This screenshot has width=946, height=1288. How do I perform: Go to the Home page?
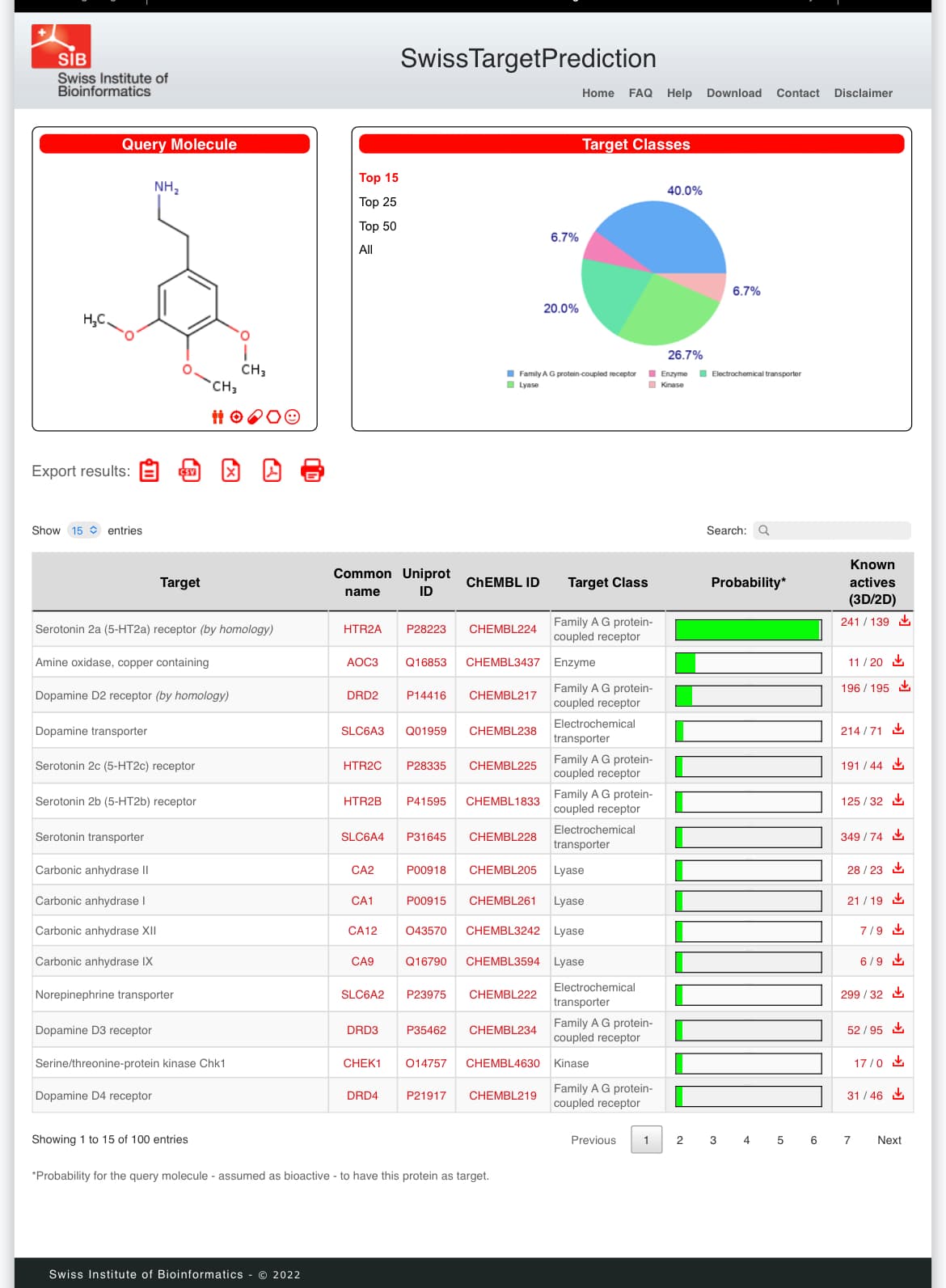tap(598, 93)
